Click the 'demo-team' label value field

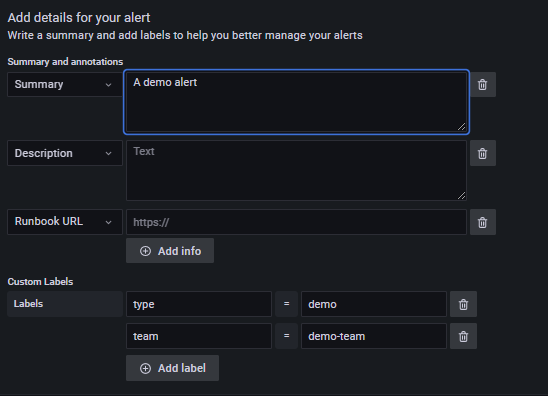click(x=374, y=336)
